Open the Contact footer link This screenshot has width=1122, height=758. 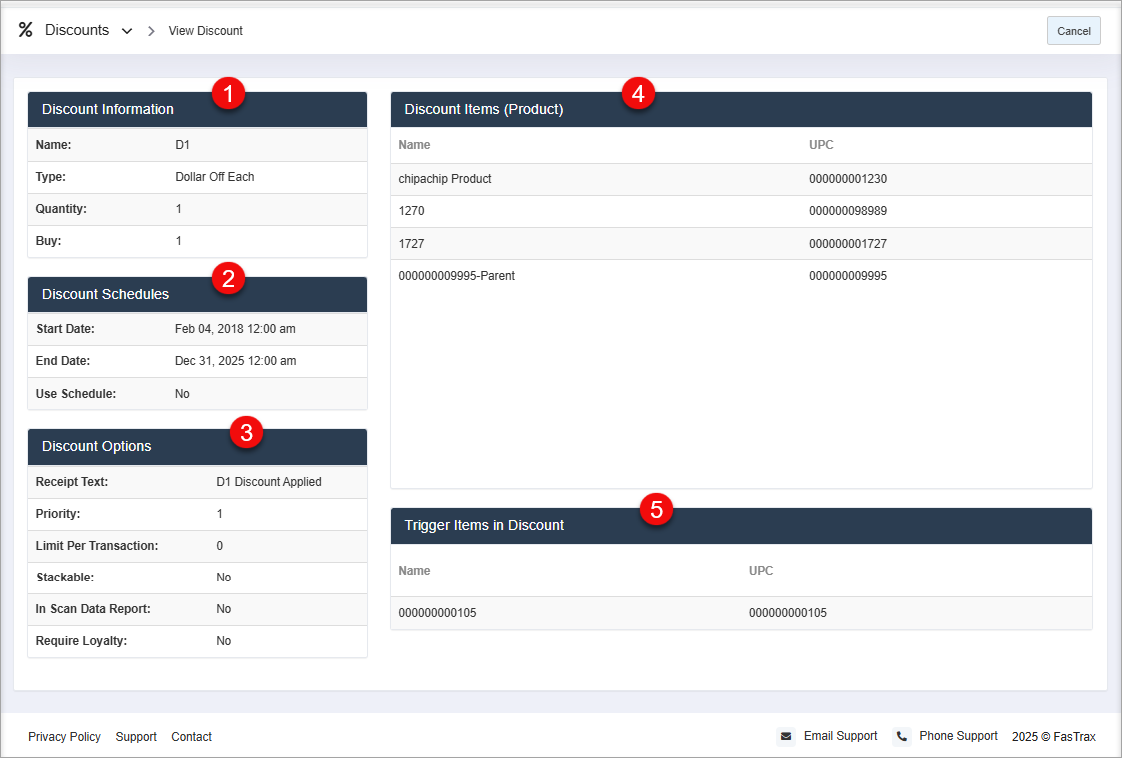point(191,737)
